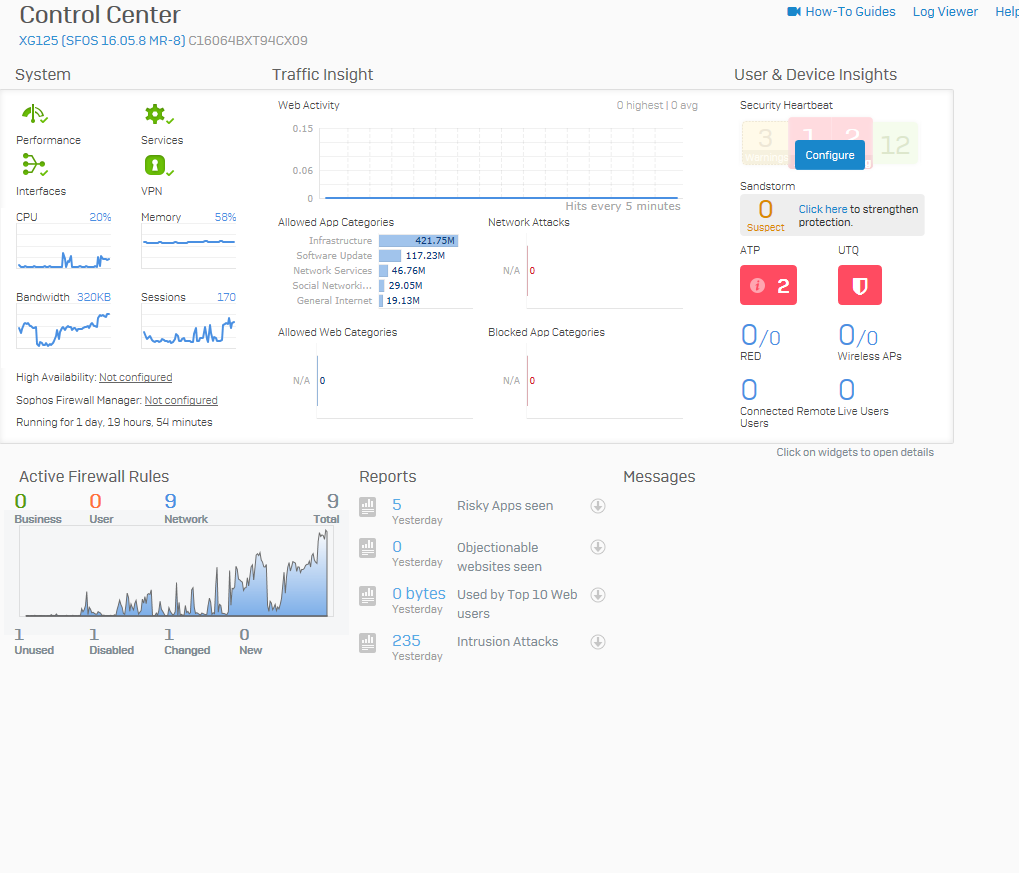The width and height of the screenshot is (1019, 873).
Task: Click the General Internet bar showing 19.13M
Action: pos(381,300)
